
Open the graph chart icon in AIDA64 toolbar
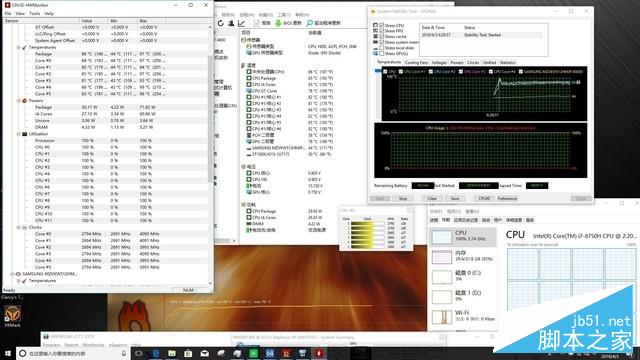(x=241, y=23)
